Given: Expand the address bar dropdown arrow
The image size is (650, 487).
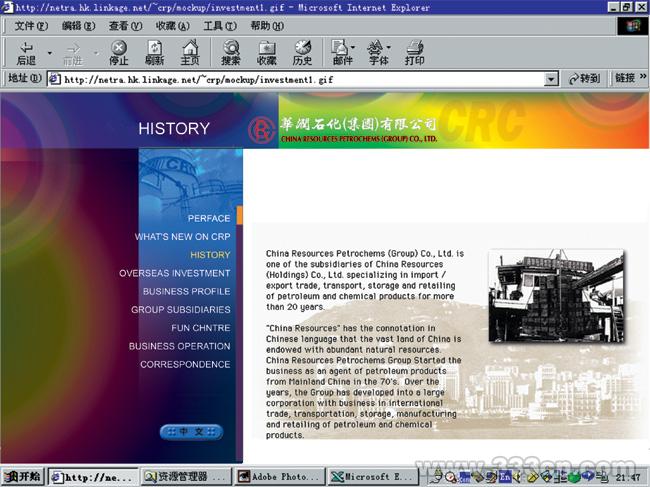Looking at the screenshot, I should pos(551,79).
